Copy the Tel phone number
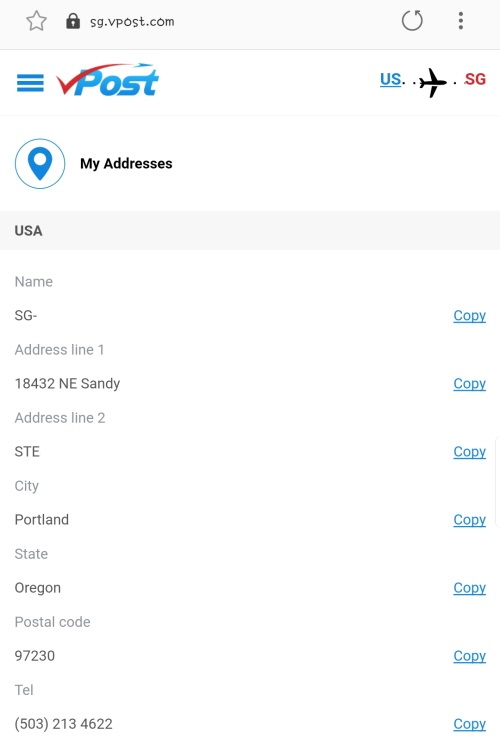500x745 pixels. point(469,724)
